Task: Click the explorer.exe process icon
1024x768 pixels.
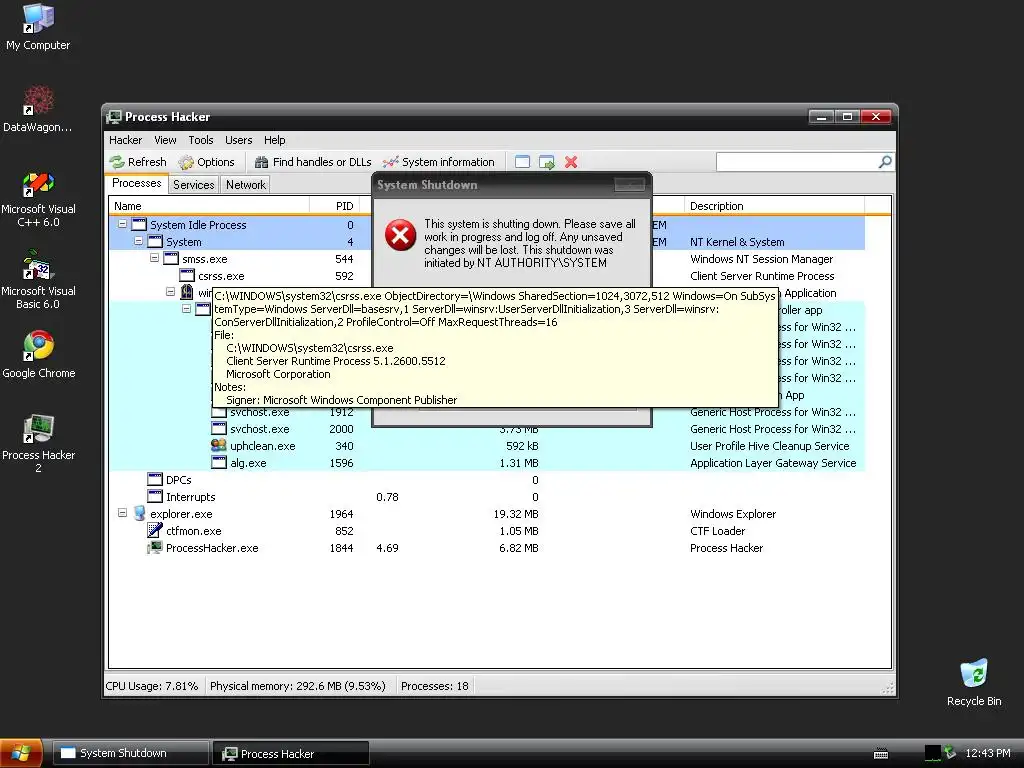Action: [139, 513]
